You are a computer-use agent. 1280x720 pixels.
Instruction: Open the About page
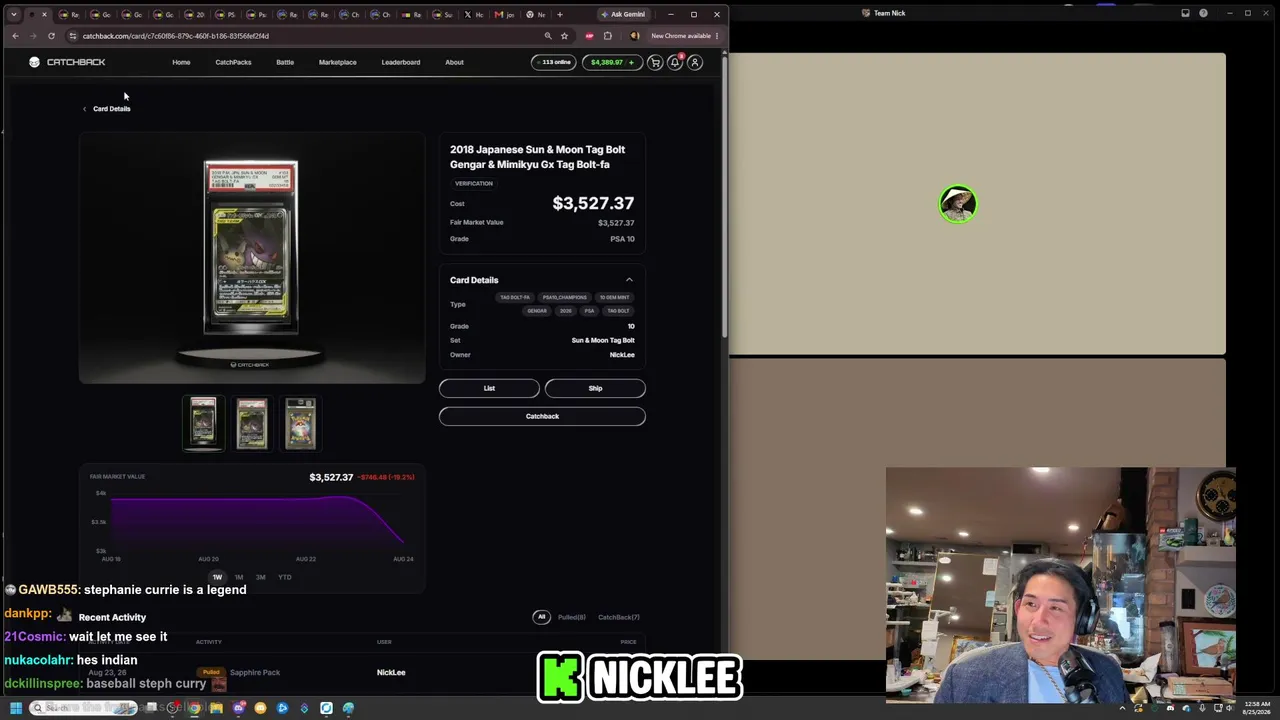coord(454,62)
